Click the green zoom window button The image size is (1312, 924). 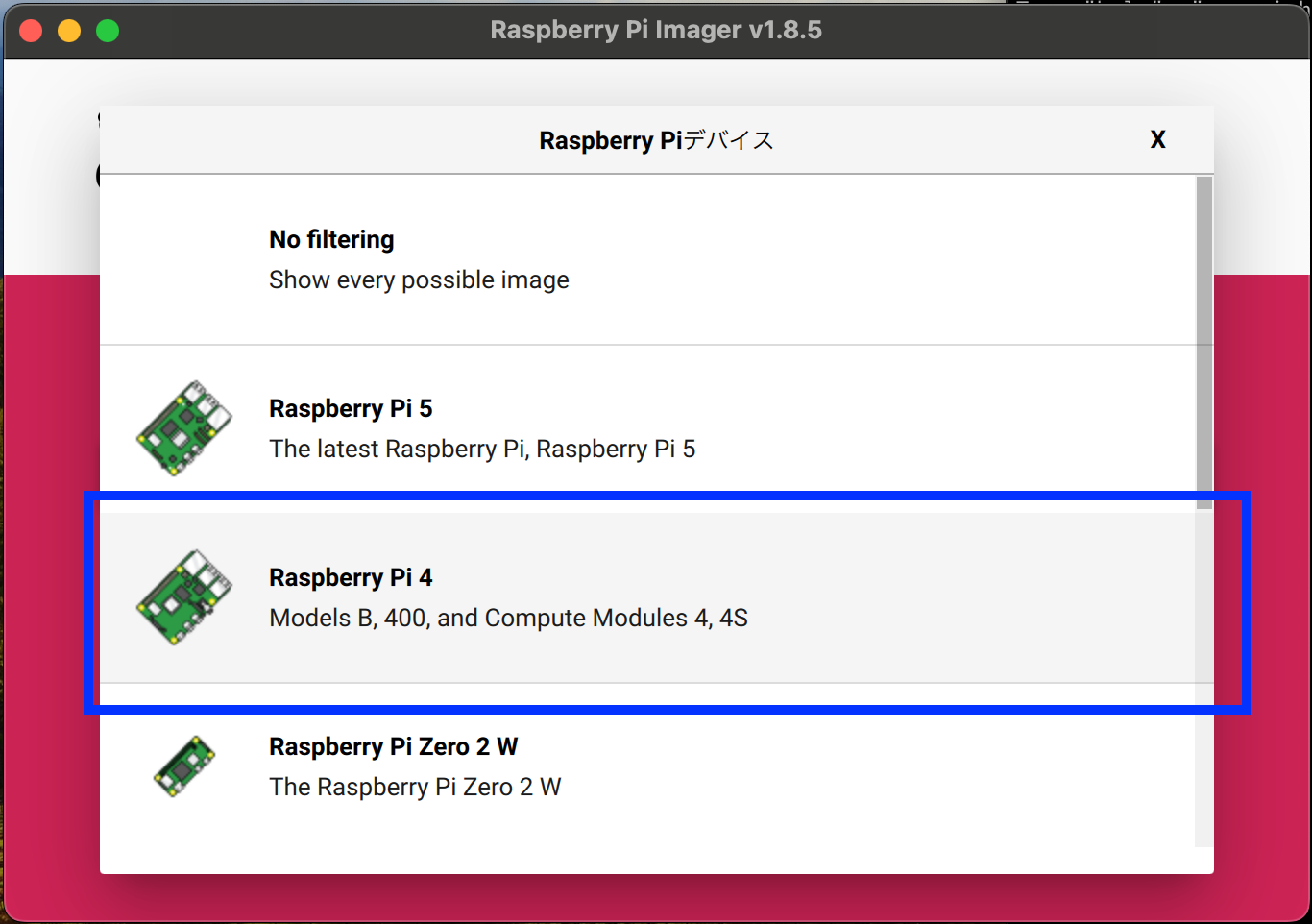[108, 31]
